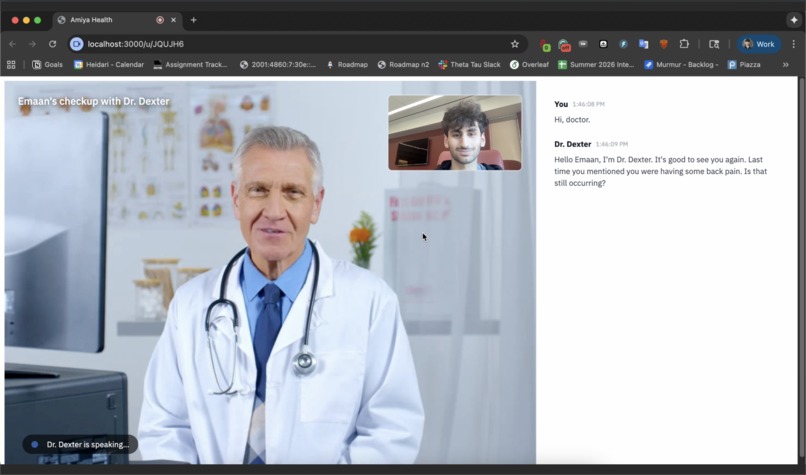The height and width of the screenshot is (475, 806).
Task: Click the recording indicator on the tab
Action: point(160,20)
